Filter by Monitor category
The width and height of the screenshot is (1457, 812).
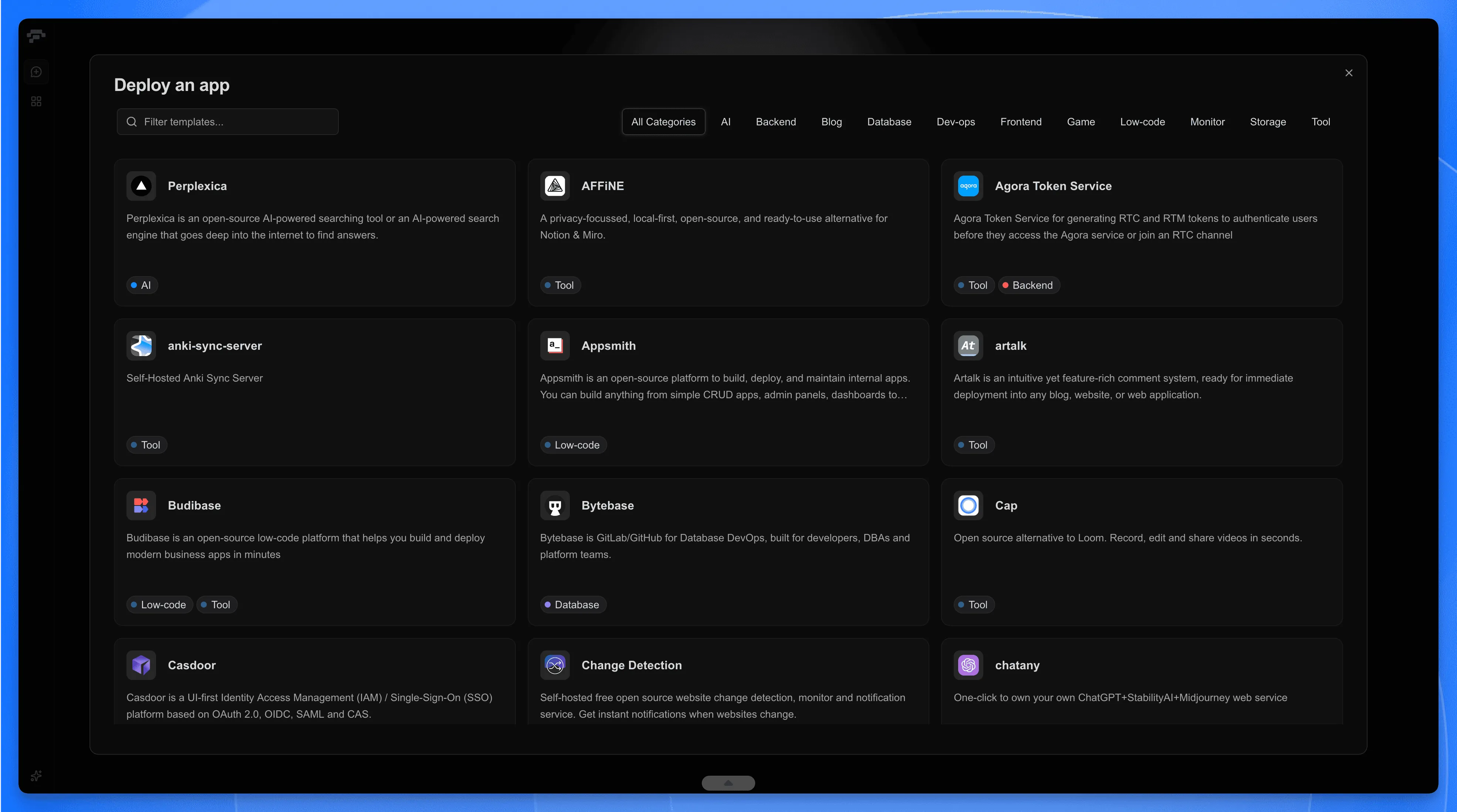click(1207, 122)
